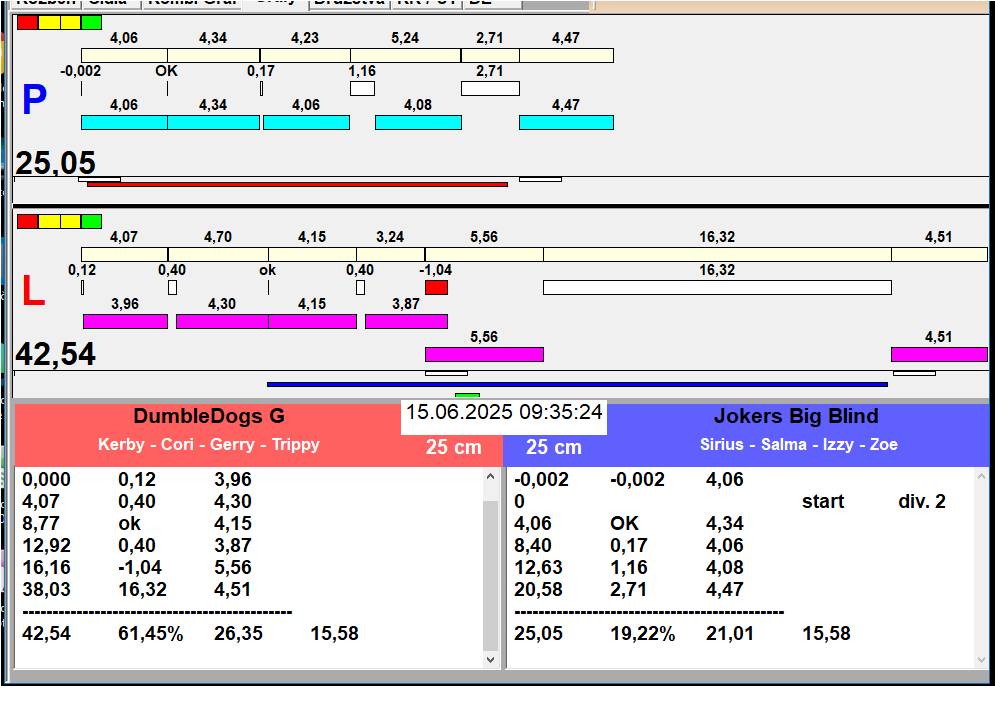The height and width of the screenshot is (716, 995).
Task: Click the 15,58 value in Jokers summary
Action: click(x=826, y=633)
